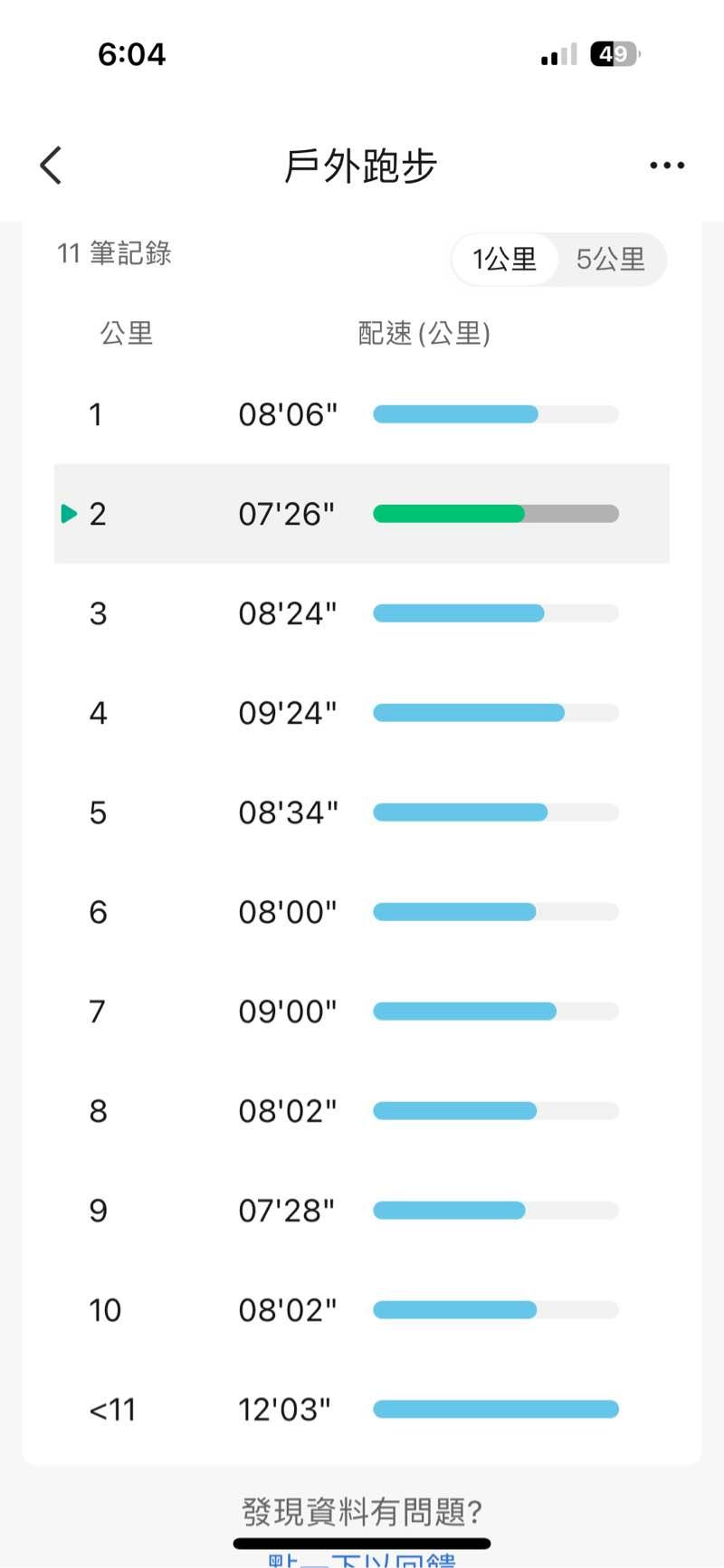Tap the blue pace bar for kilometer 4
Image resolution: width=724 pixels, height=1568 pixels.
[469, 713]
